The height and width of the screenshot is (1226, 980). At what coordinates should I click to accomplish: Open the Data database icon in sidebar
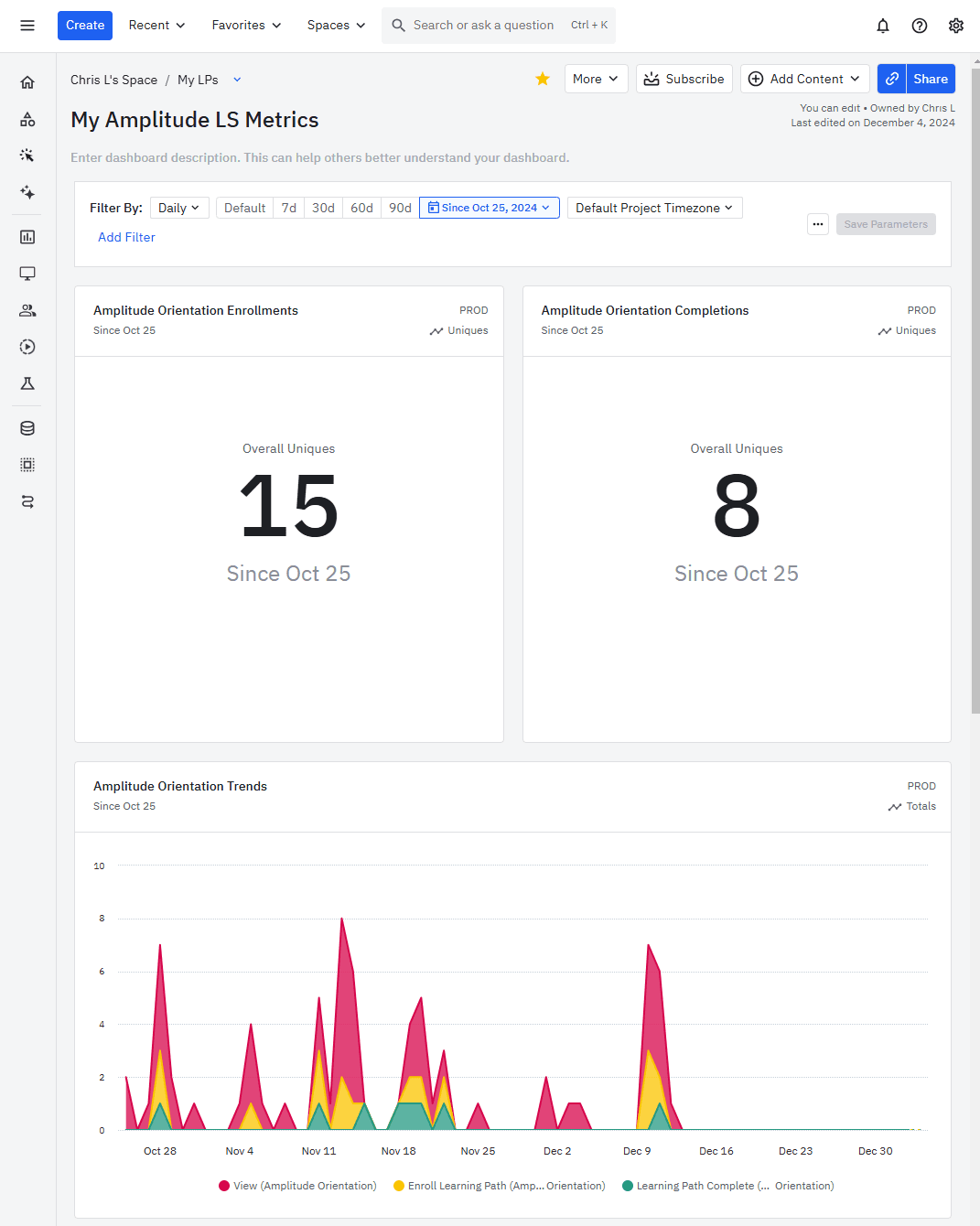pyautogui.click(x=27, y=427)
